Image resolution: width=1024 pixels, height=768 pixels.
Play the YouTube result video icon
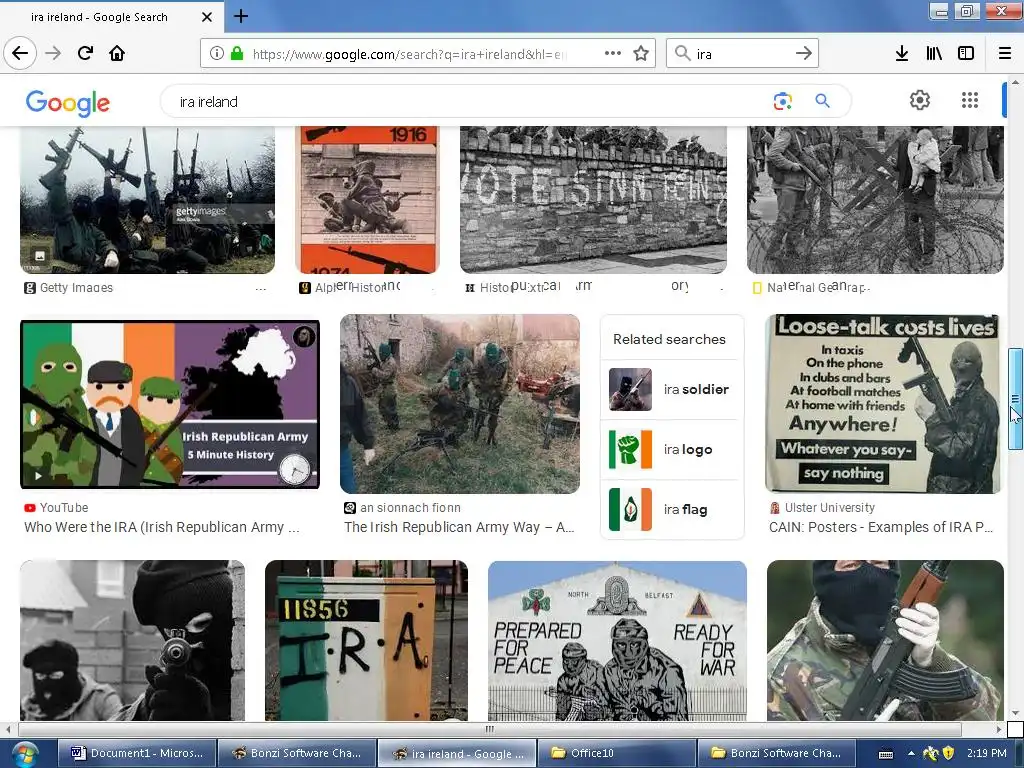[39, 476]
